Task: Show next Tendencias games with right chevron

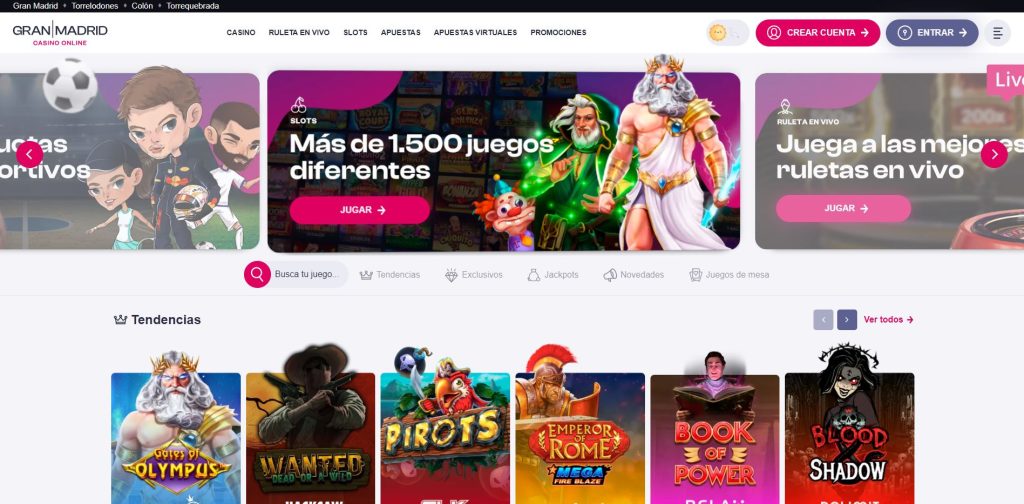Action: (x=847, y=320)
